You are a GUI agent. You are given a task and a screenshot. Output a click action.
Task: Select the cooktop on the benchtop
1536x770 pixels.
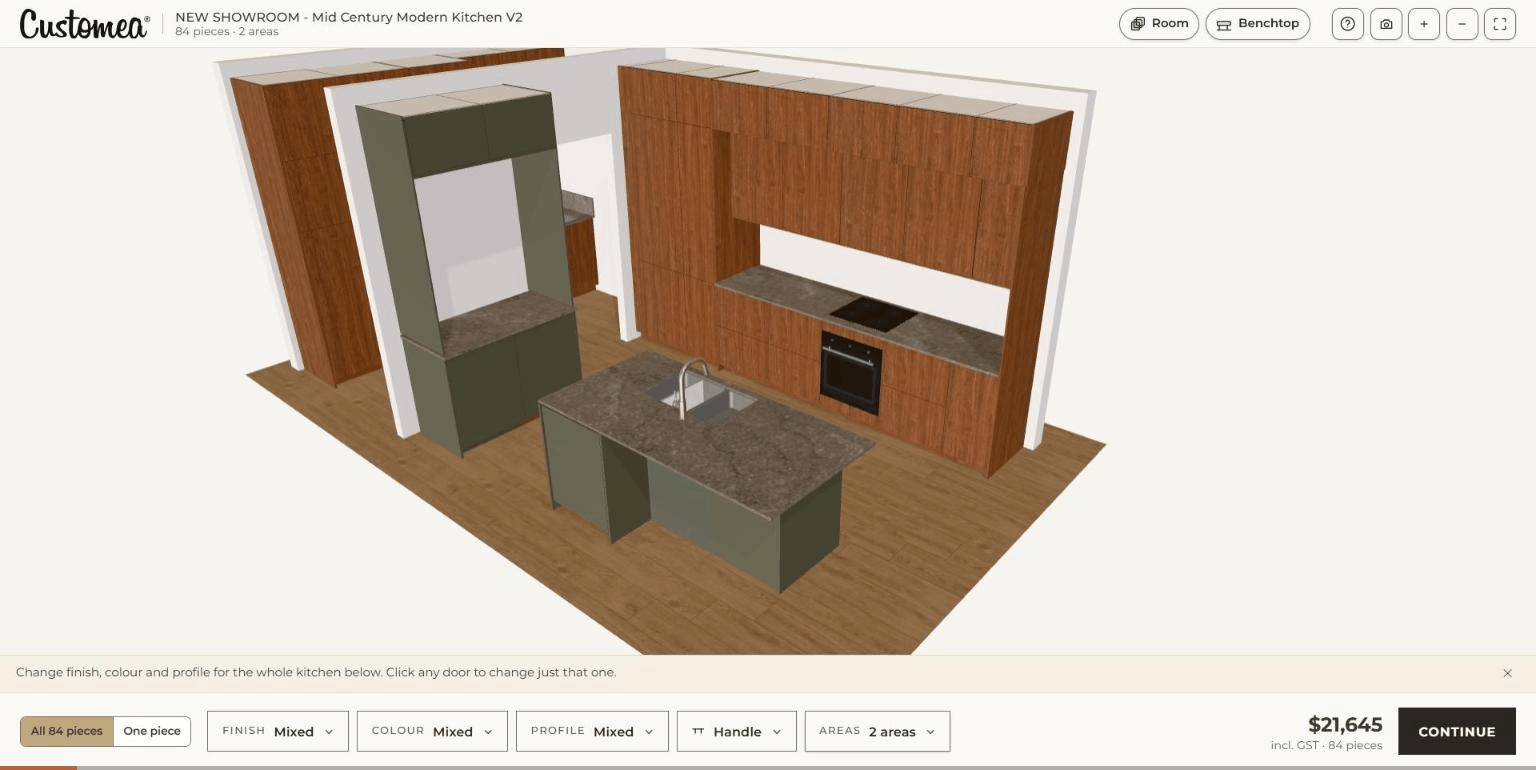[873, 313]
